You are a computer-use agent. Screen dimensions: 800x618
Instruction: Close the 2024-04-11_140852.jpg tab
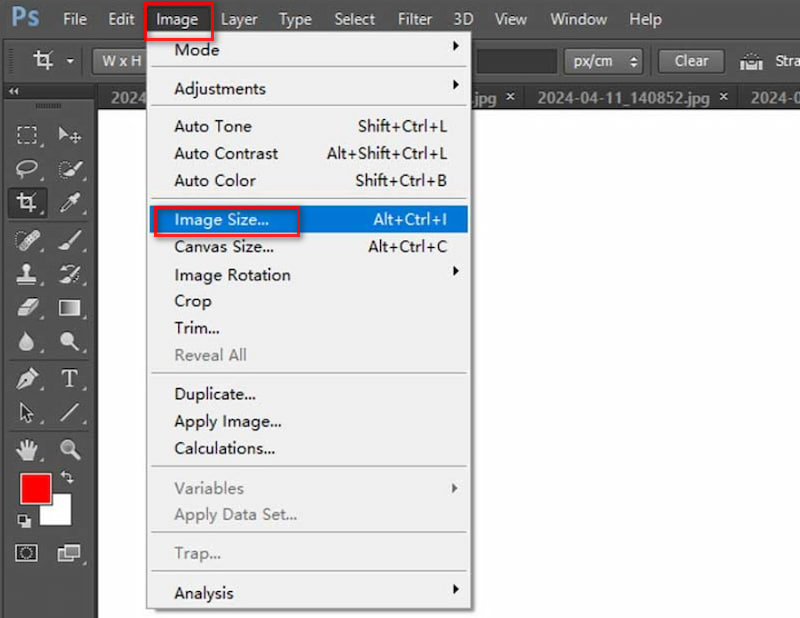(x=723, y=96)
